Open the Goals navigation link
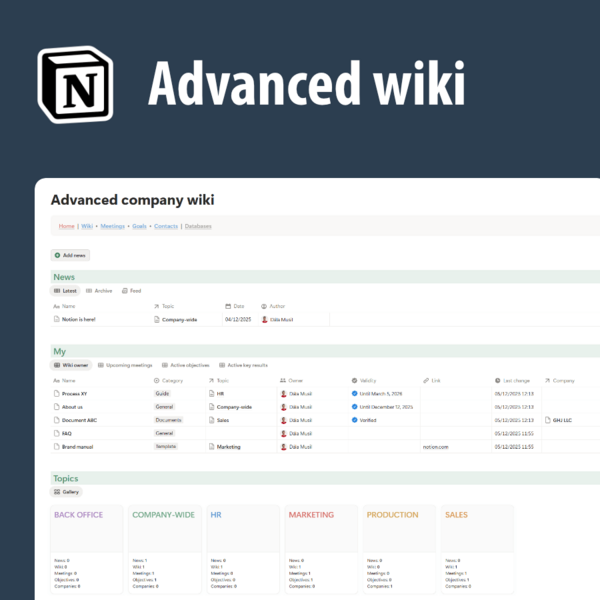Viewport: 600px width, 600px height. click(x=139, y=226)
